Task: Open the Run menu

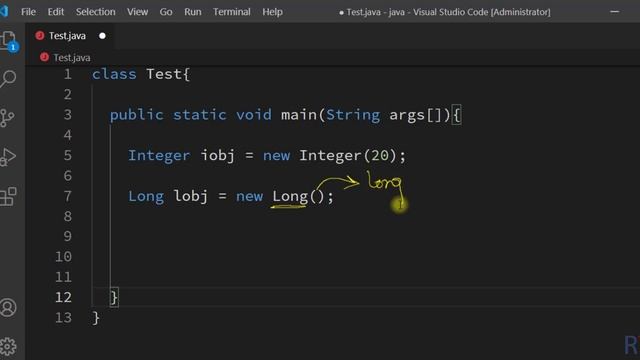Action: pos(193,12)
